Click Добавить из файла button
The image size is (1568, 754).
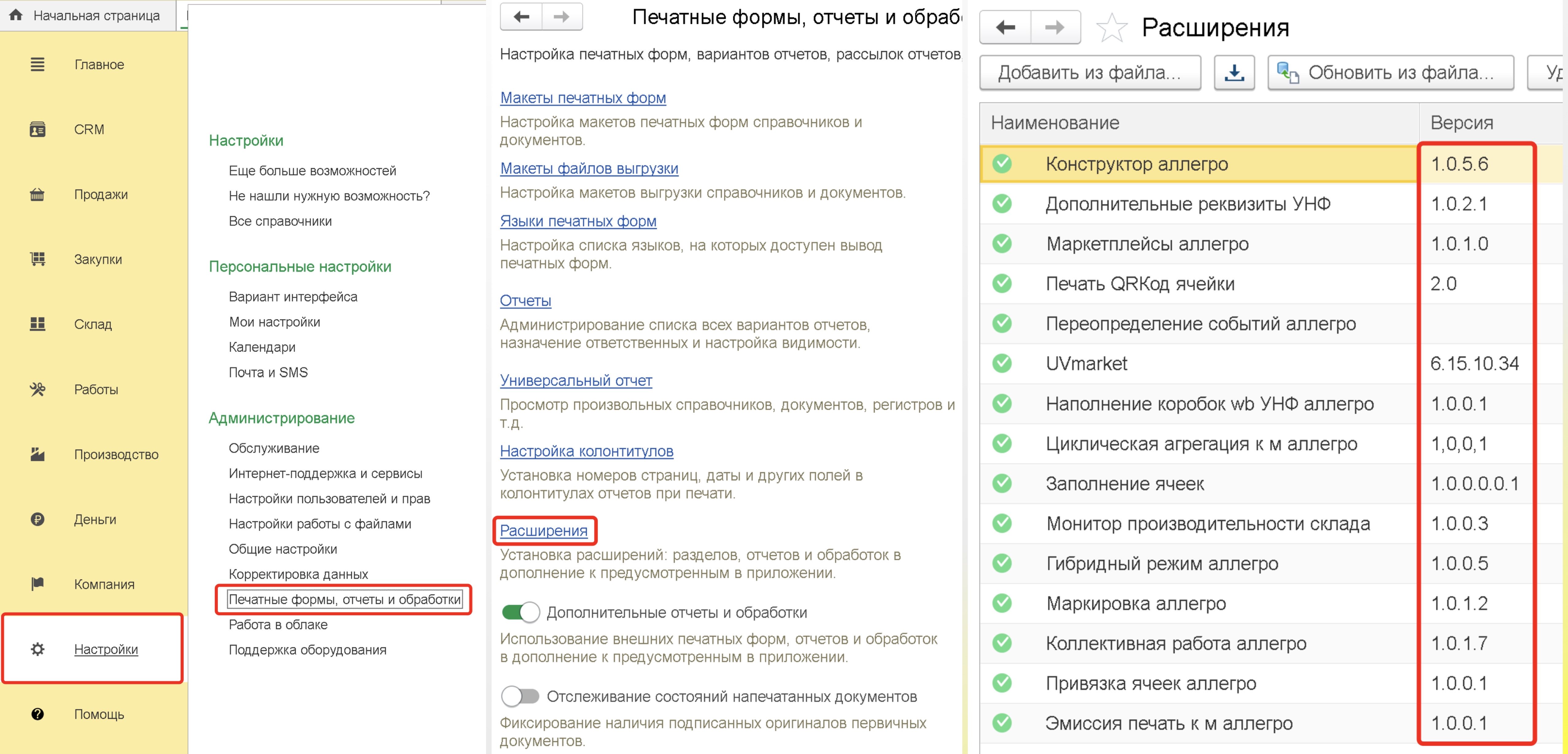pos(1090,72)
